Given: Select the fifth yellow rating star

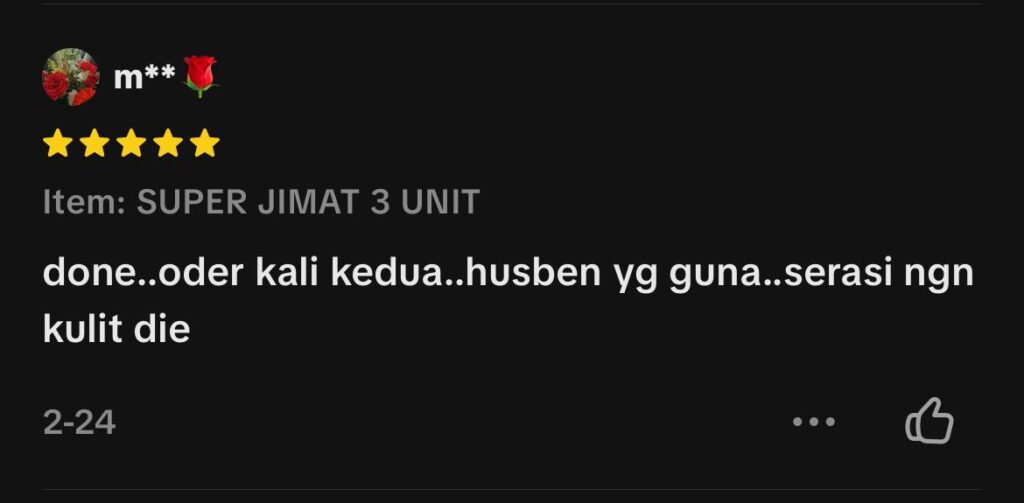Looking at the screenshot, I should click(205, 143).
